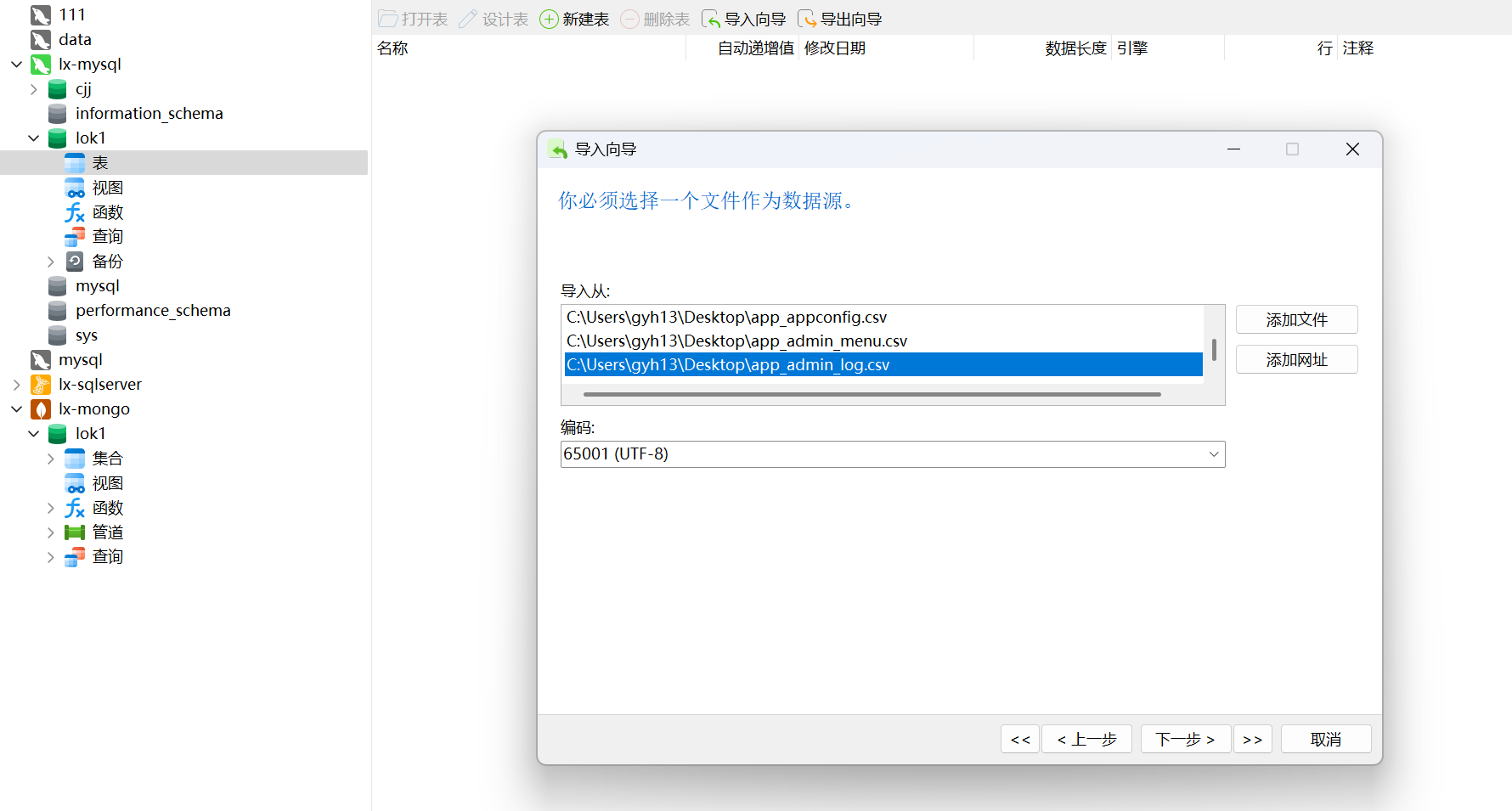The width and height of the screenshot is (1512, 811).
Task: Expand the cjj database node
Action: point(34,89)
